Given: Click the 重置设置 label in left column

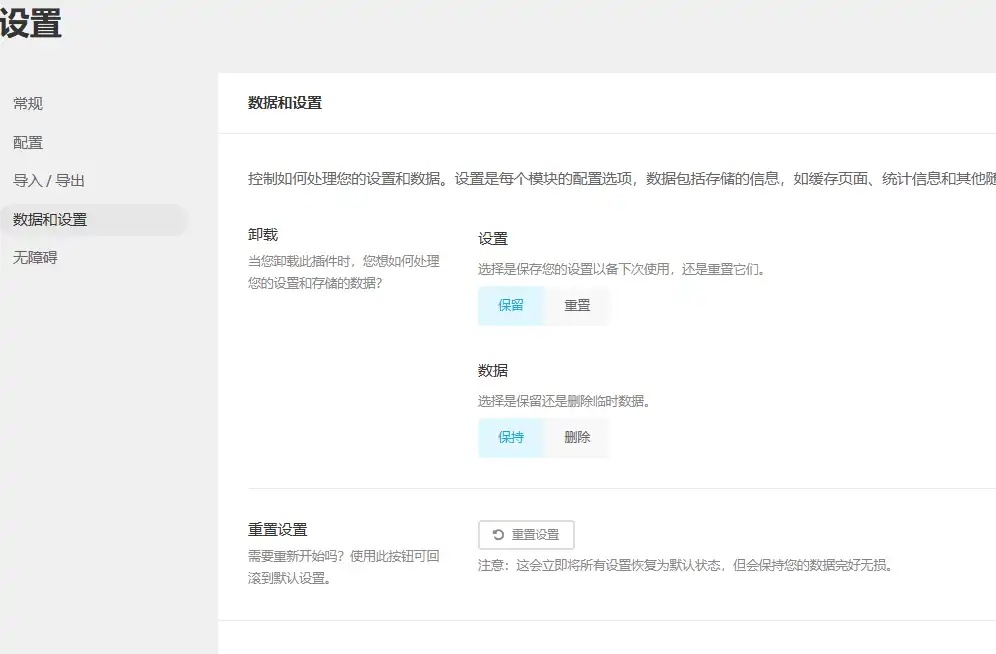Looking at the screenshot, I should click(276, 529).
